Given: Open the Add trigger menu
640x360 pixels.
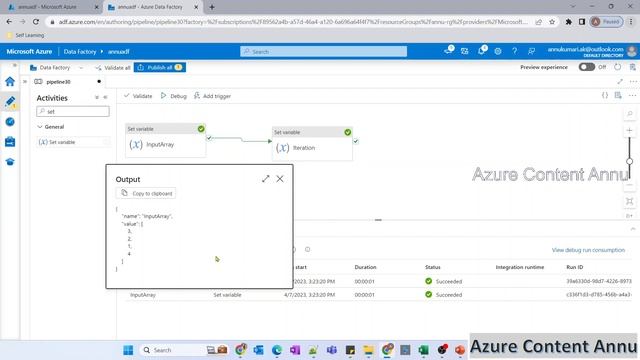Looking at the screenshot, I should coord(212,96).
